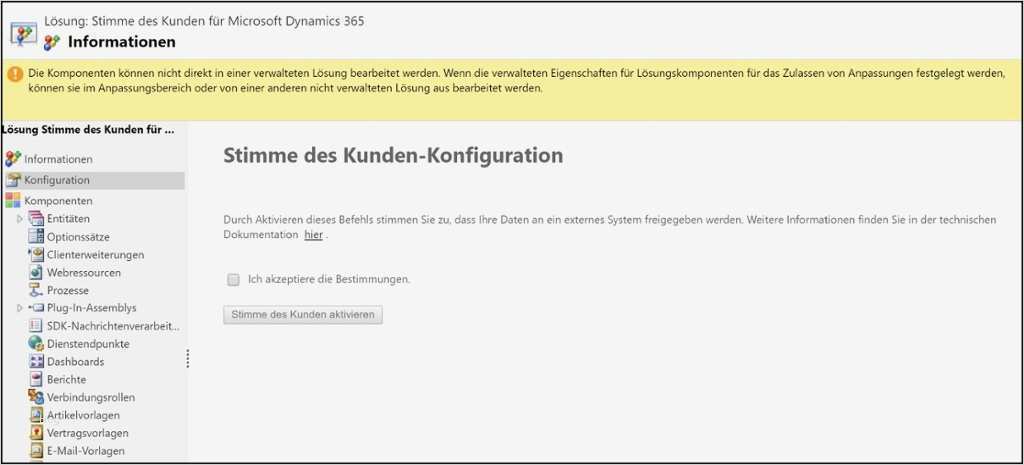This screenshot has height=465, width=1024.
Task: Click the Dashboards icon
Action: (x=36, y=361)
